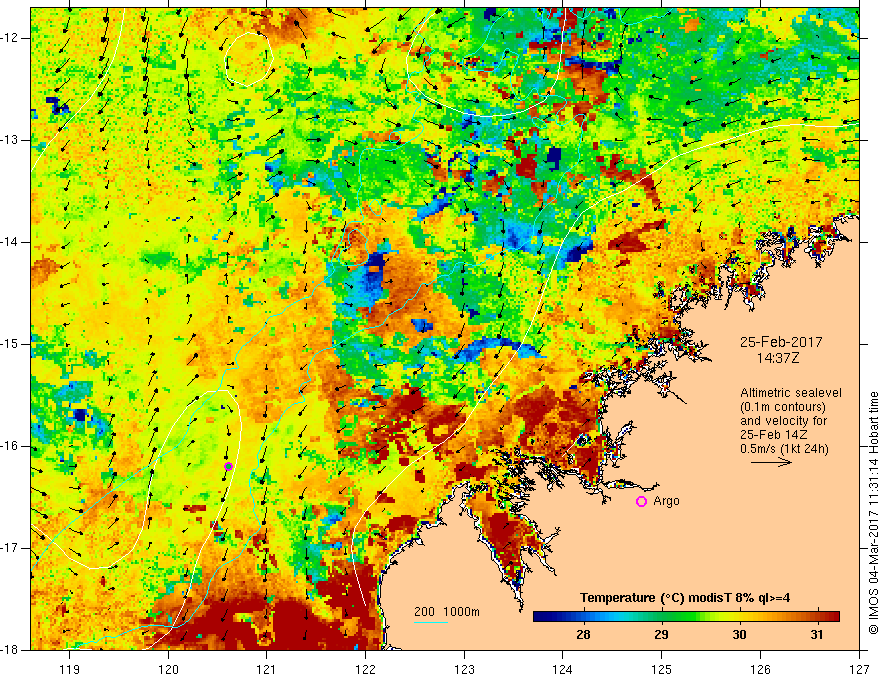Click the longitude axis label 122
Viewport: 880px width, 680px height.
click(365, 669)
